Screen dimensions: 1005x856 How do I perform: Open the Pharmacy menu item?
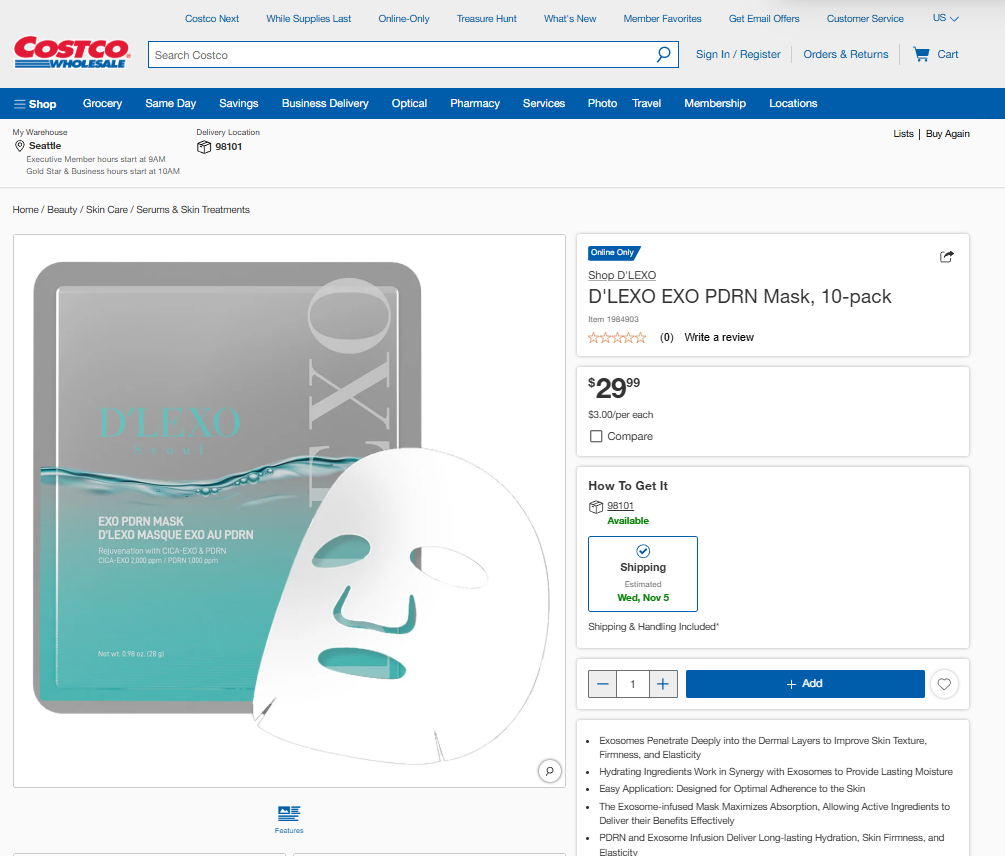click(475, 104)
